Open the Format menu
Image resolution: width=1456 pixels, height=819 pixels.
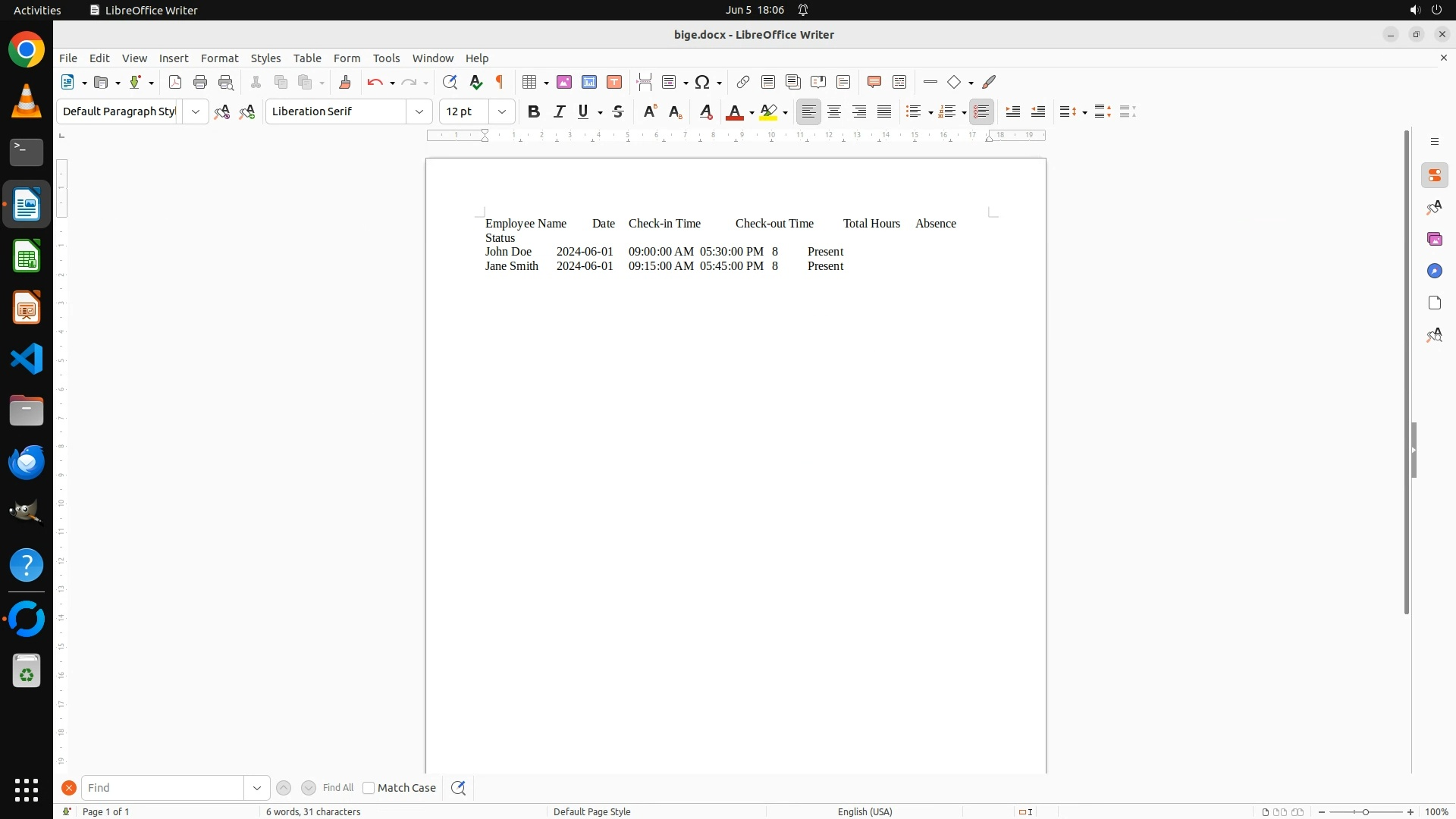click(x=219, y=58)
